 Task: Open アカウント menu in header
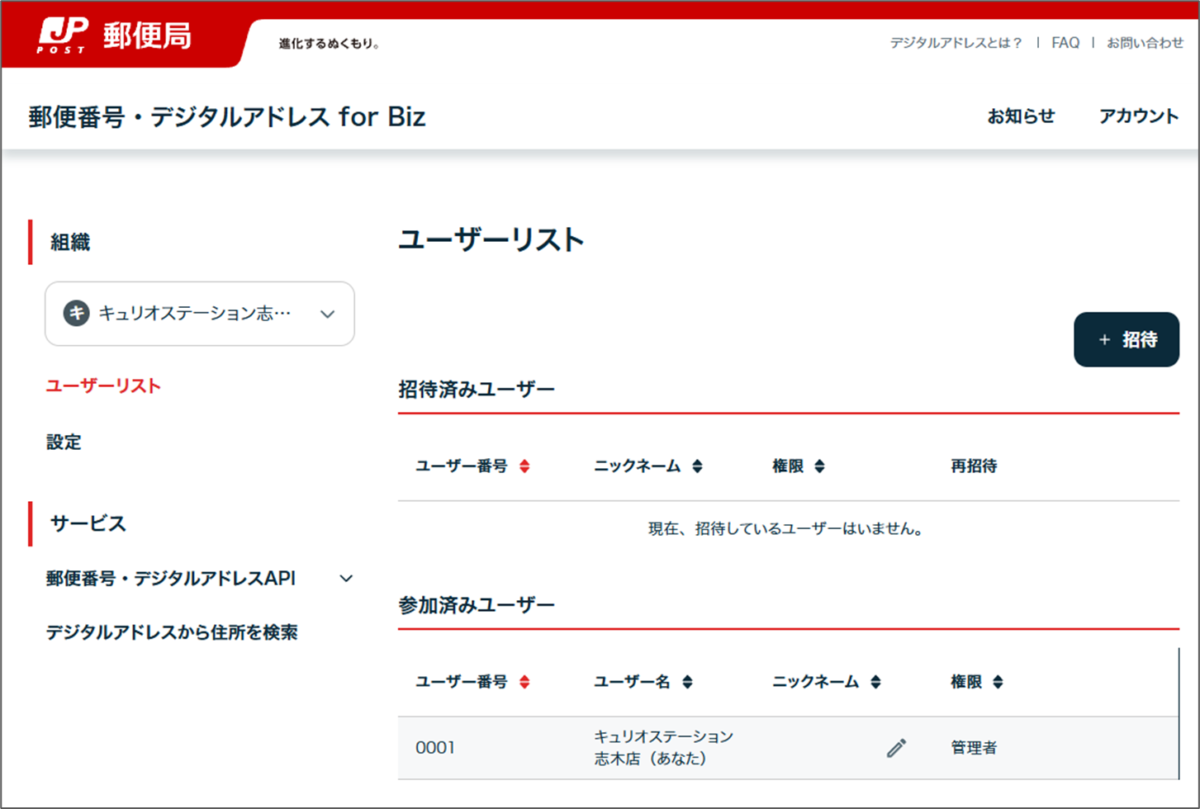click(x=1139, y=116)
